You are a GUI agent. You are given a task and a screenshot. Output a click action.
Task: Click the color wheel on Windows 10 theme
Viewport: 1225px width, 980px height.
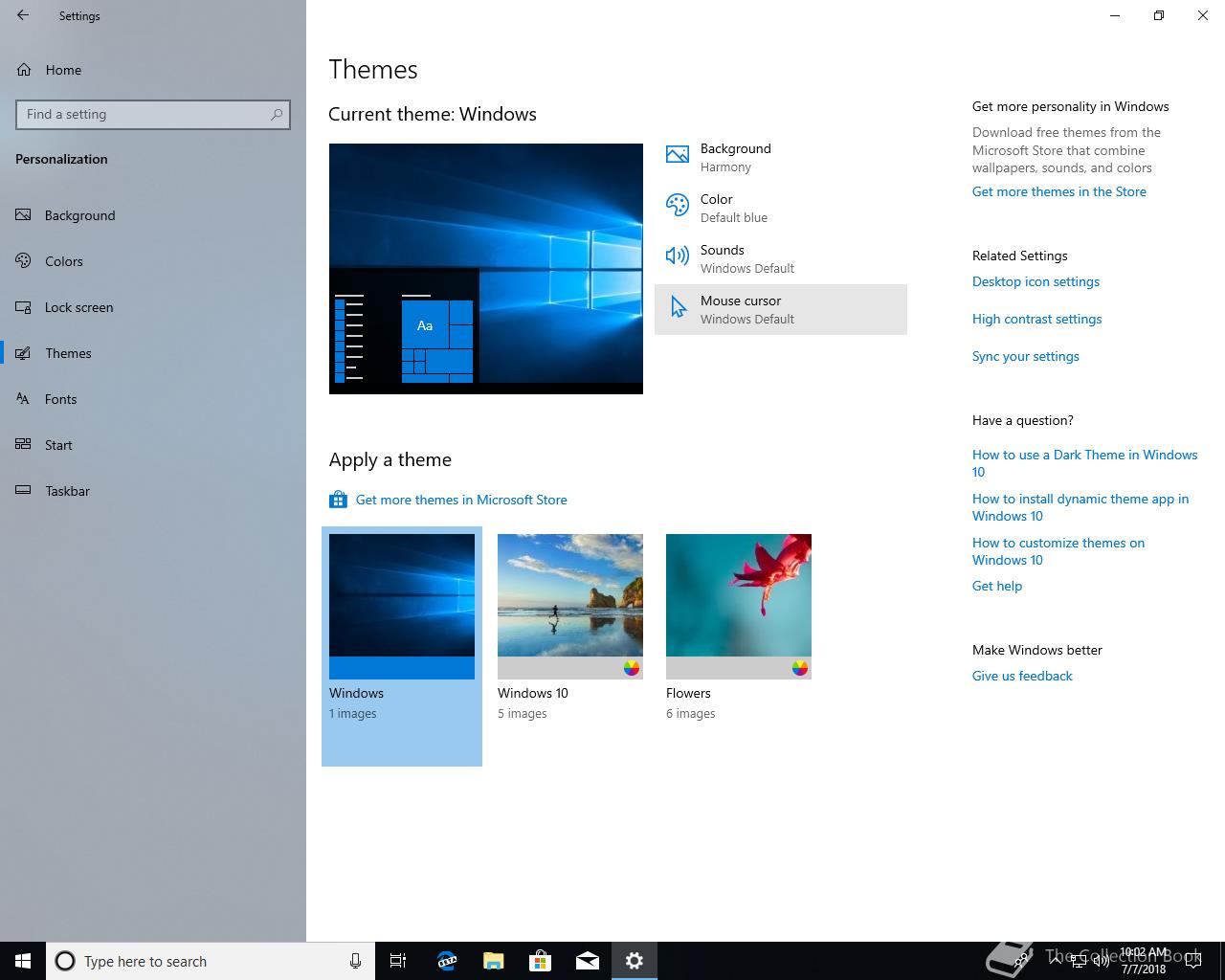click(x=632, y=668)
